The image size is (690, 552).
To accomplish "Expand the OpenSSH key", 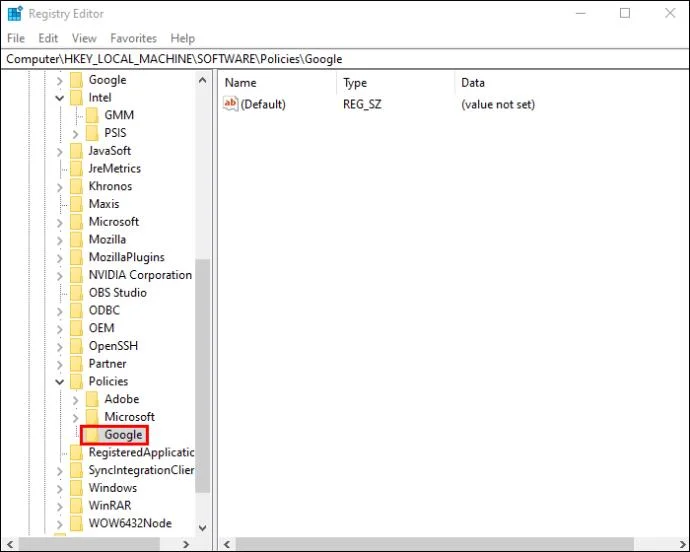I will click(x=60, y=347).
